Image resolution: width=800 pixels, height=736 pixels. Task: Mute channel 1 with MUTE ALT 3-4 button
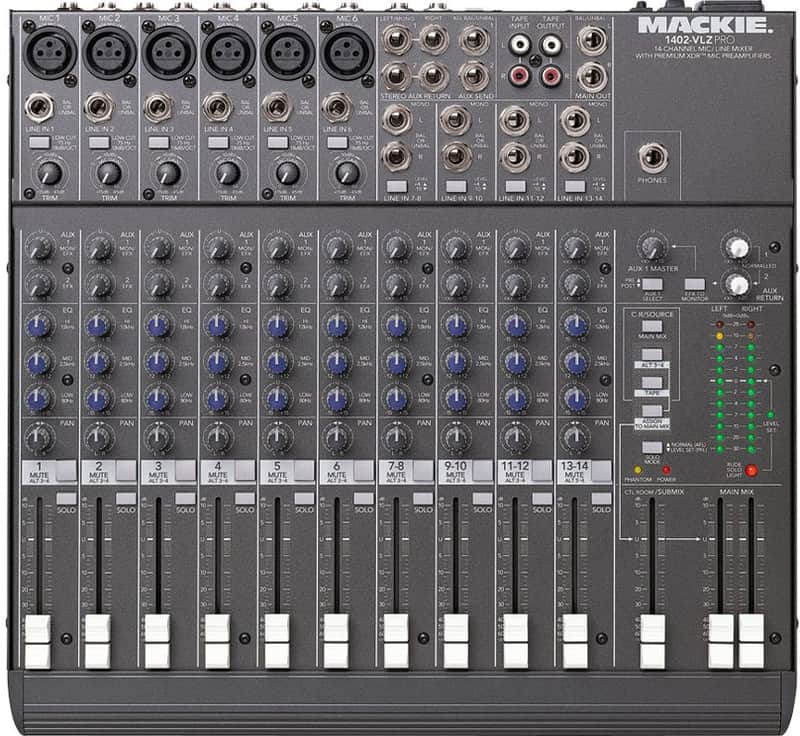(66, 471)
